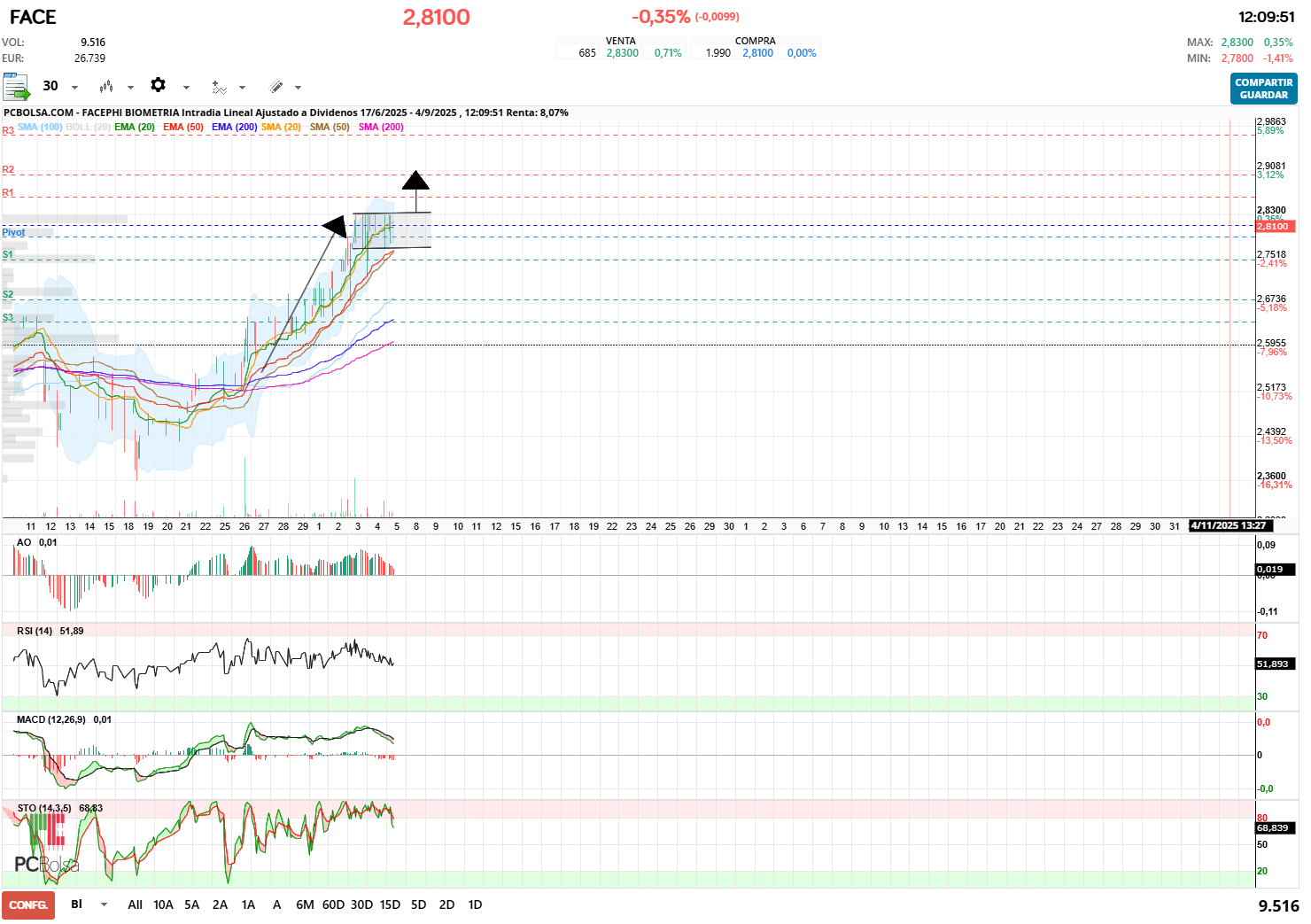The height and width of the screenshot is (924, 1311).
Task: Click the S1 support label
Action: [8, 254]
